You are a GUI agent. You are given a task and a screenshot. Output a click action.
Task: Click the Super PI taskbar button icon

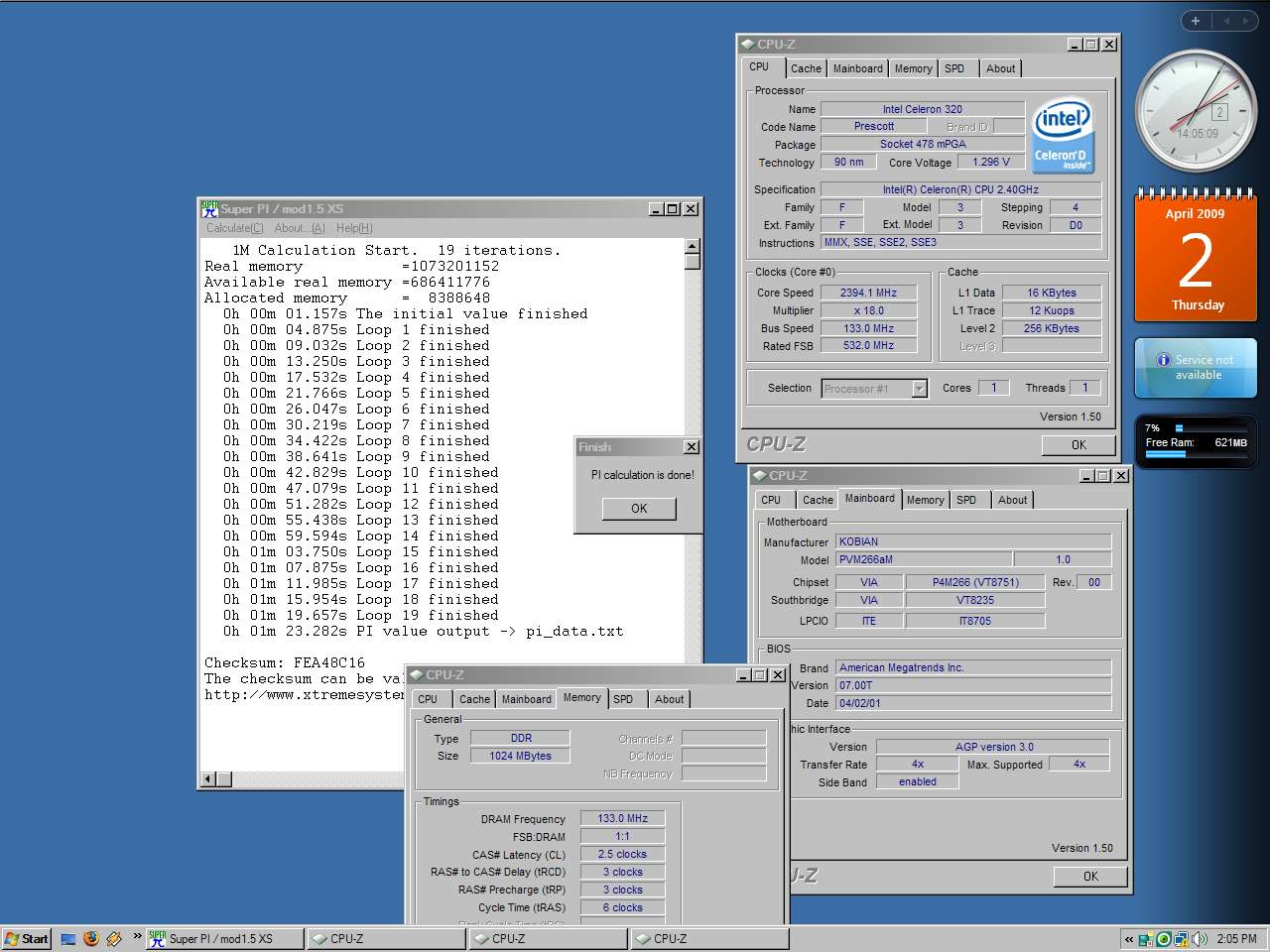(x=157, y=938)
